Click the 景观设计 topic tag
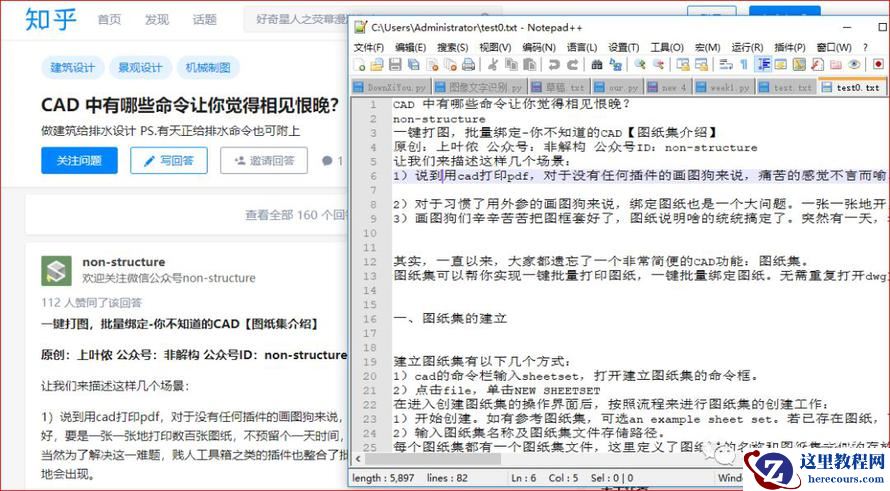This screenshot has width=890, height=491. pos(140,68)
